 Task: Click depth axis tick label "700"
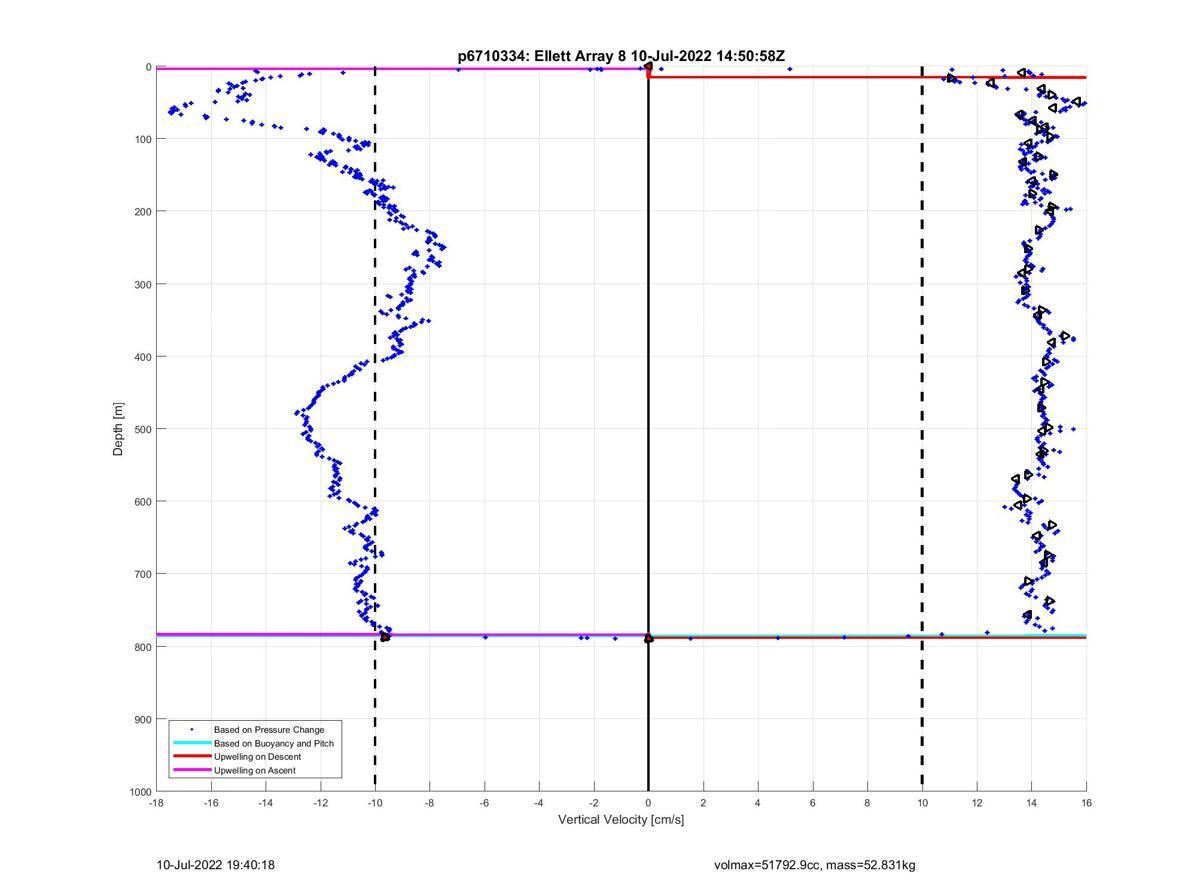(142, 574)
